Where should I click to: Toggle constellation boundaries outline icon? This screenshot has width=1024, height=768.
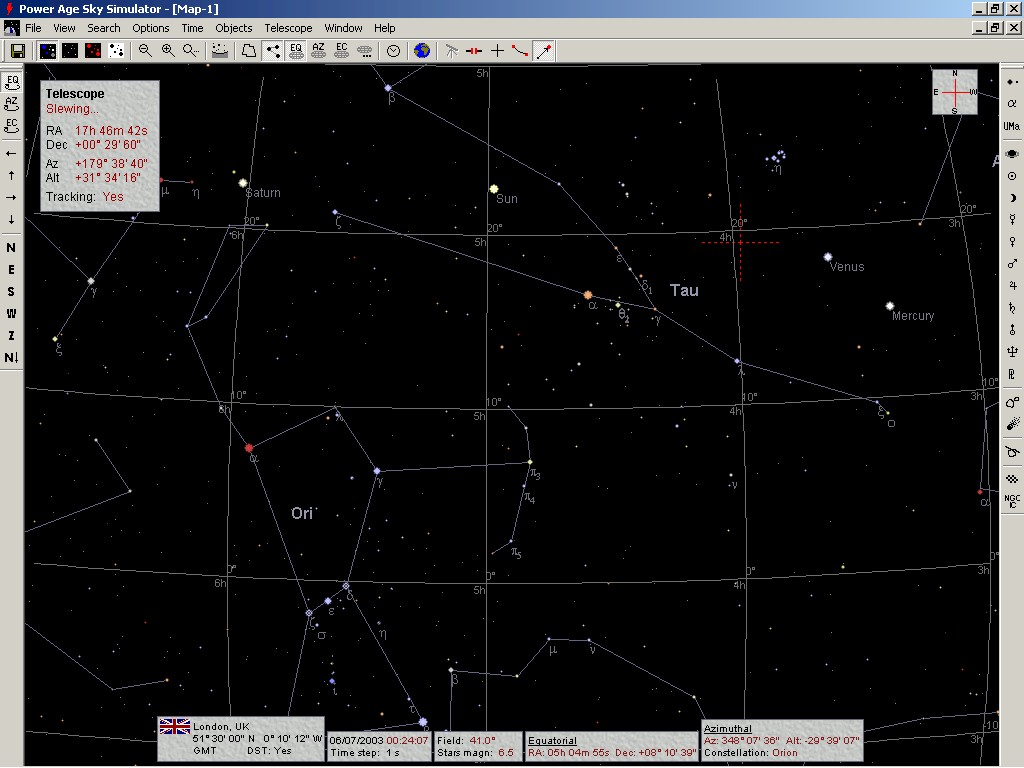(x=249, y=51)
